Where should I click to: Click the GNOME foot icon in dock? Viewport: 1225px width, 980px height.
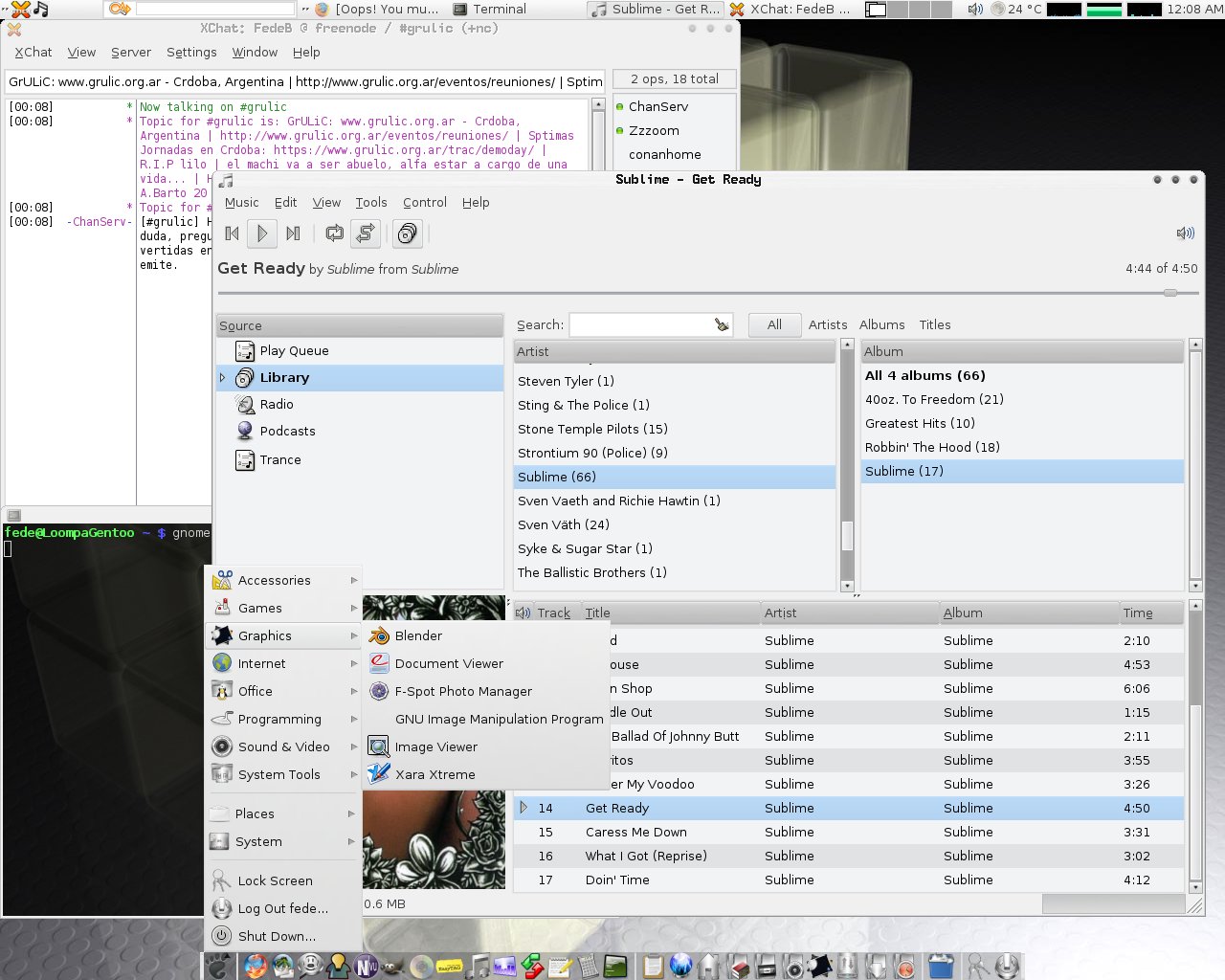point(219,967)
